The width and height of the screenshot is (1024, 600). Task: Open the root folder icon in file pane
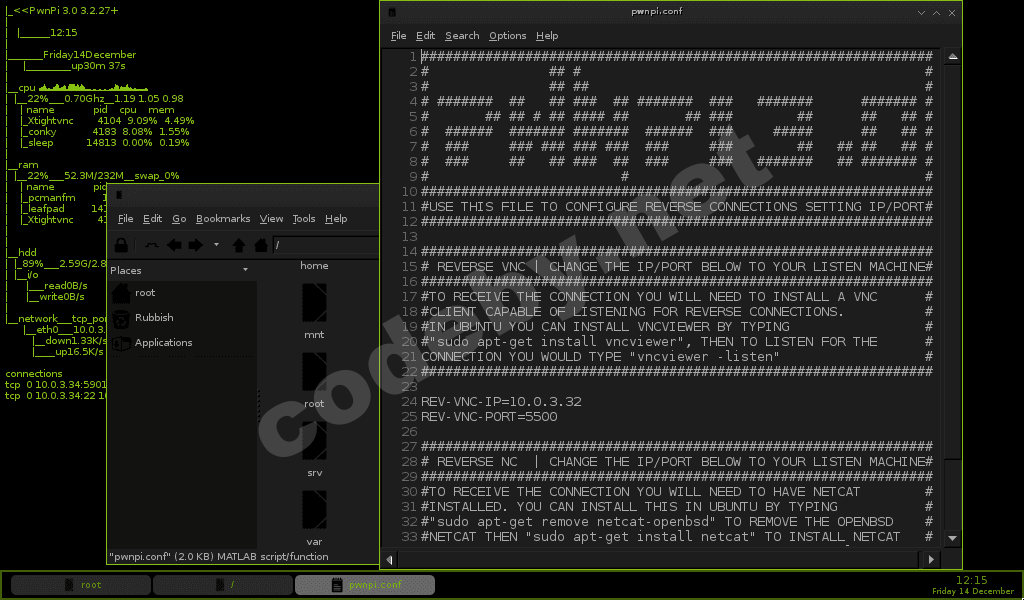point(314,371)
